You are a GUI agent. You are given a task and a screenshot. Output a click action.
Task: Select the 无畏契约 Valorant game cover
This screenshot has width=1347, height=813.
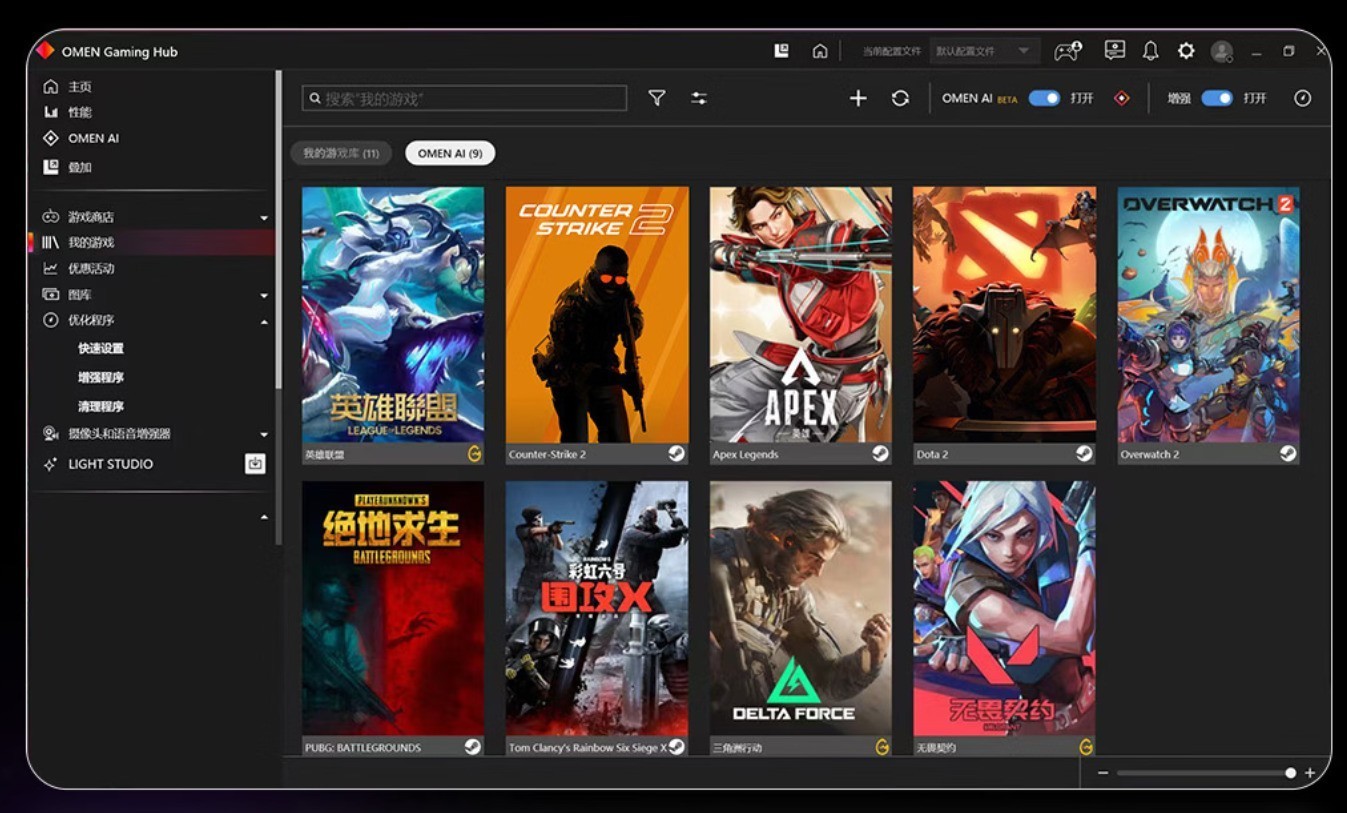point(1004,608)
